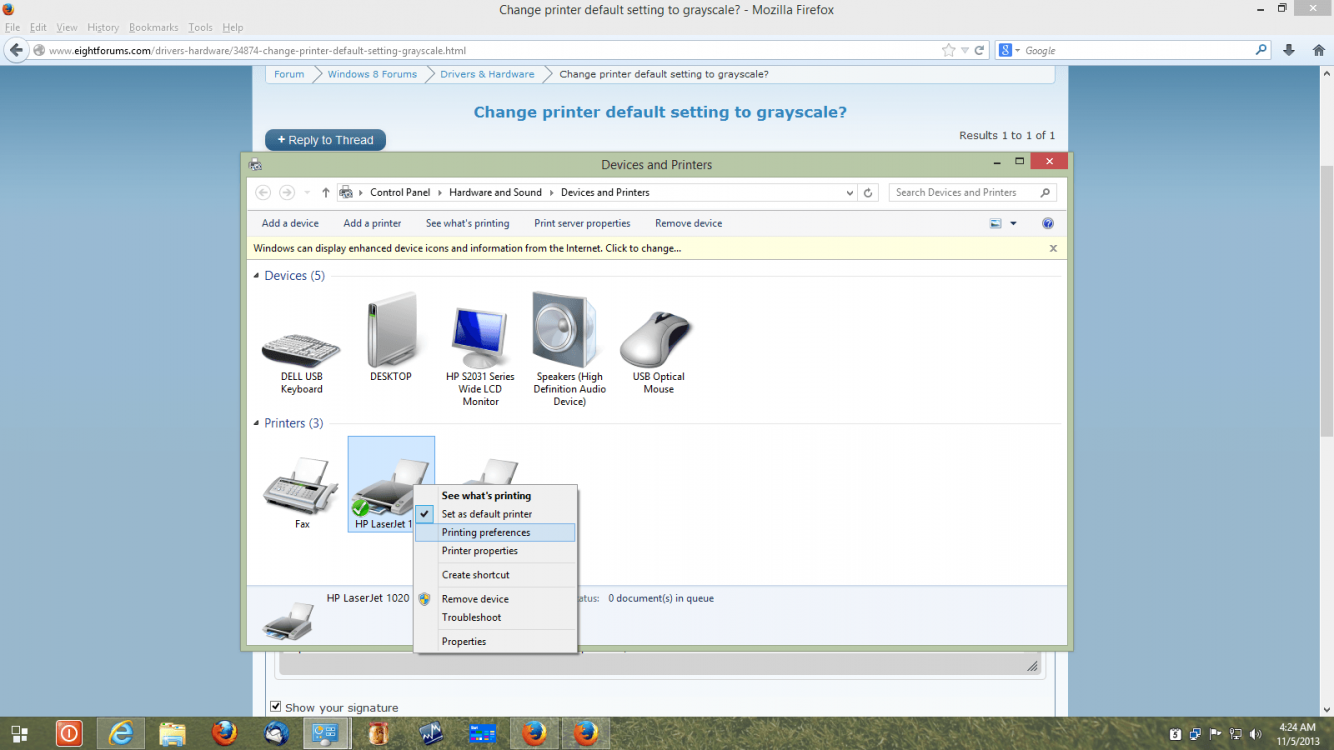Choose Create shortcut from context menu
The image size is (1334, 750).
tap(496, 575)
